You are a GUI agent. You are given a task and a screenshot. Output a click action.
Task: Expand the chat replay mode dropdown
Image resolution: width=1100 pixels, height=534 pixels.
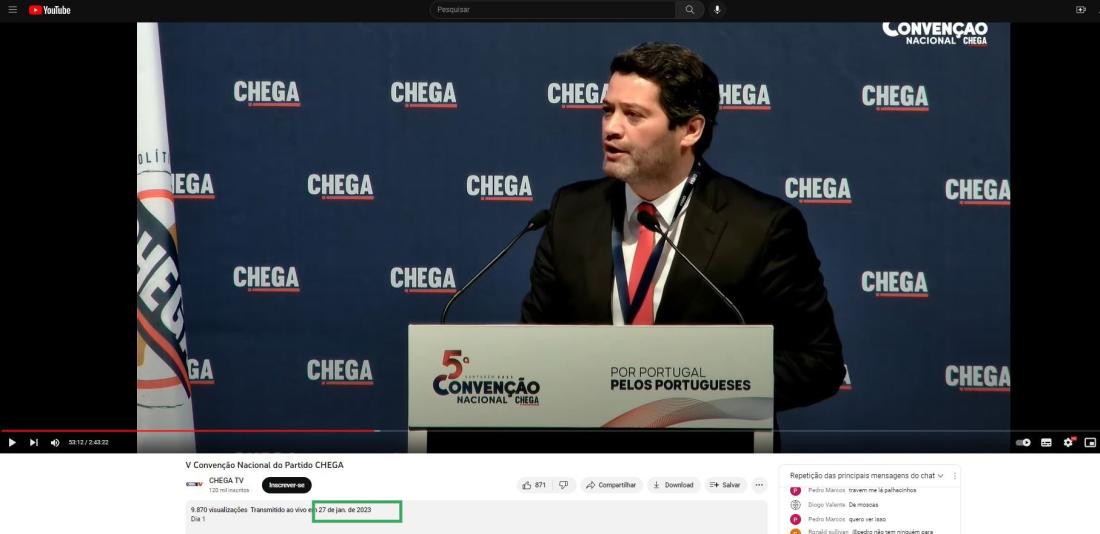click(866, 476)
